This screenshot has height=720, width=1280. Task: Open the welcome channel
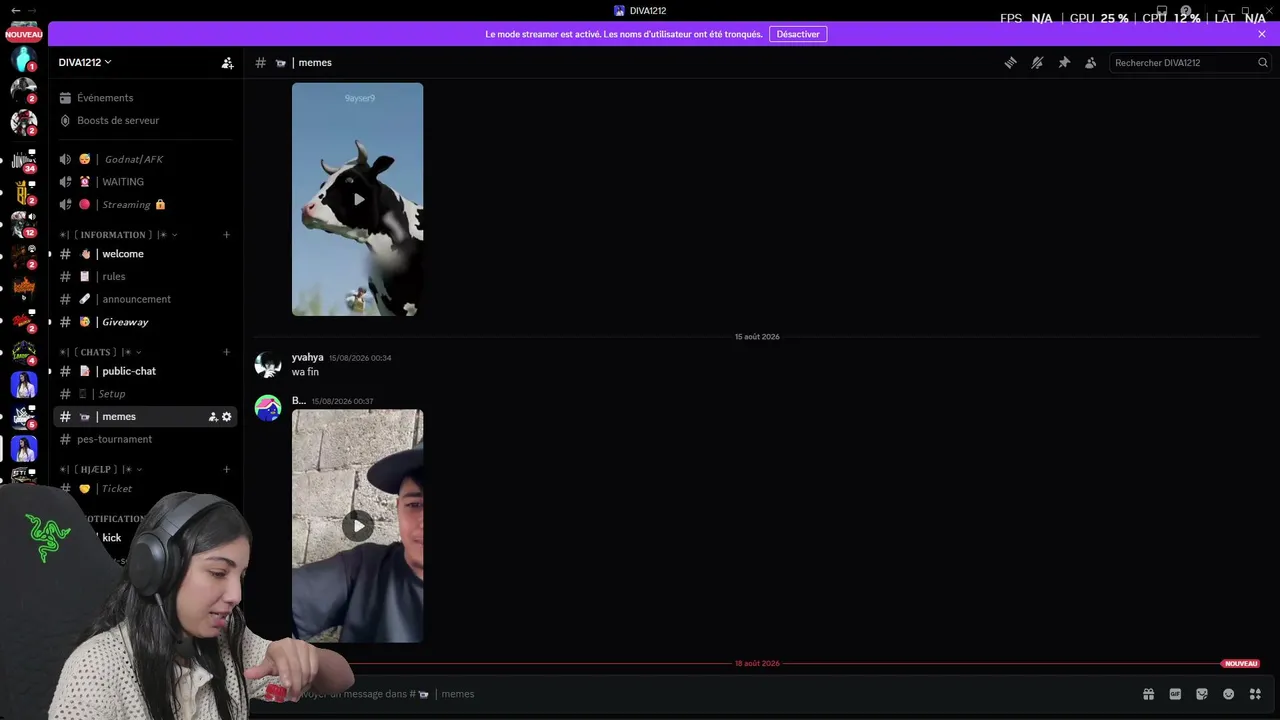(x=145, y=254)
